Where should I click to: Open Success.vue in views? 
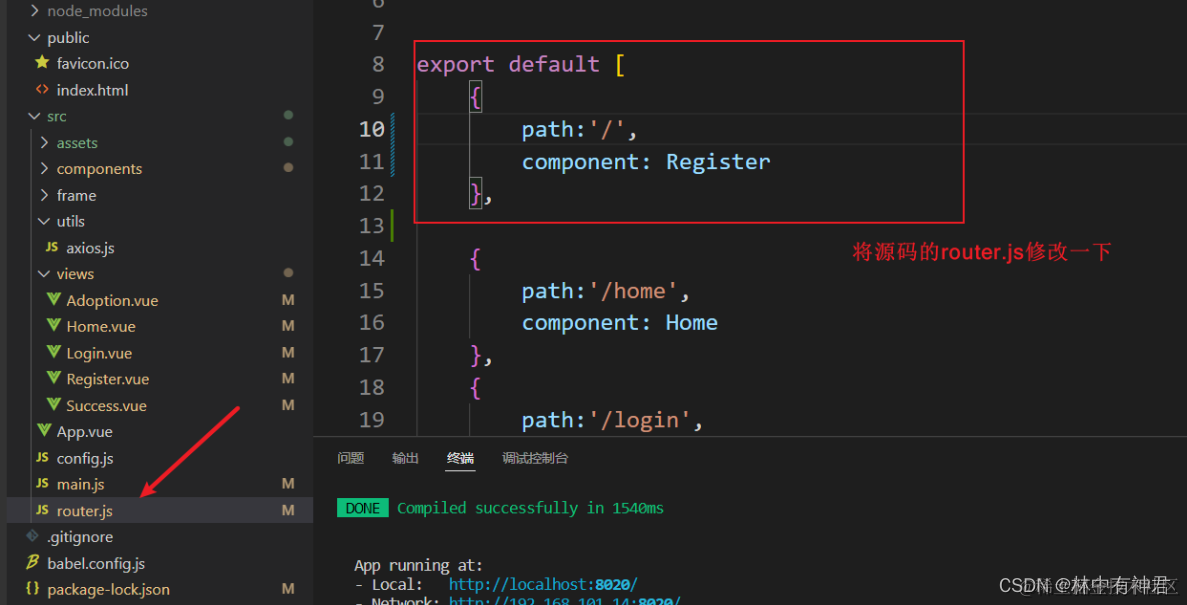[107, 406]
